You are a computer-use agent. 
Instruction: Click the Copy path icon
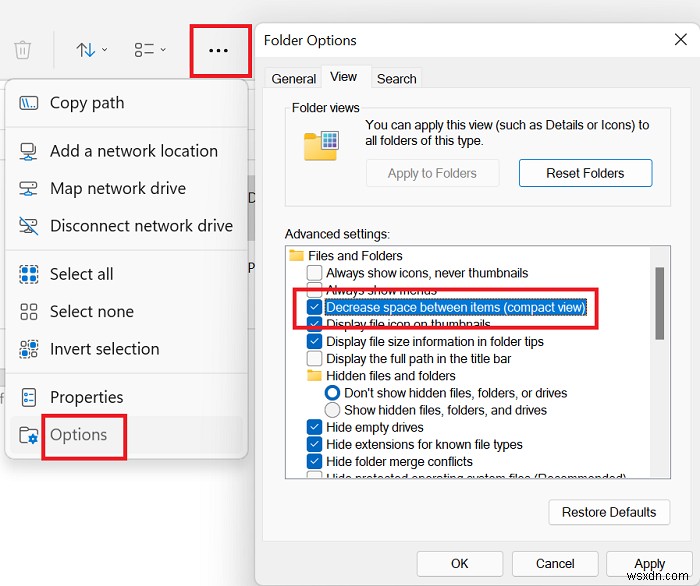tap(29, 103)
